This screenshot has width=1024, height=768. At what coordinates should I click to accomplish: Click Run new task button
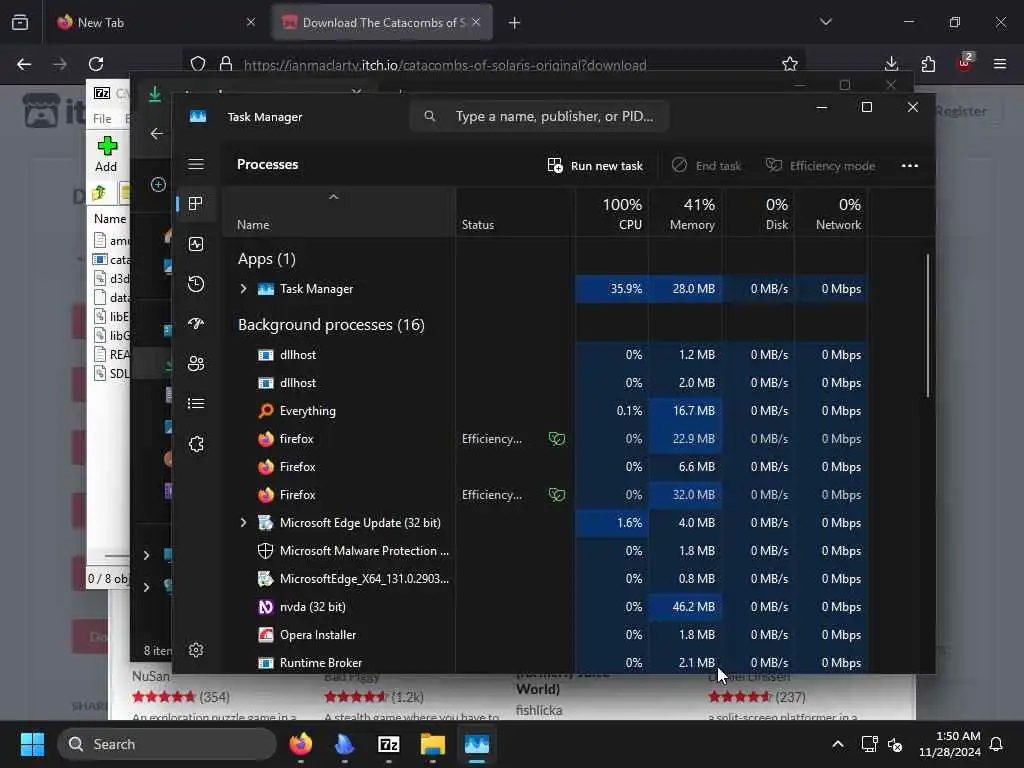595,166
